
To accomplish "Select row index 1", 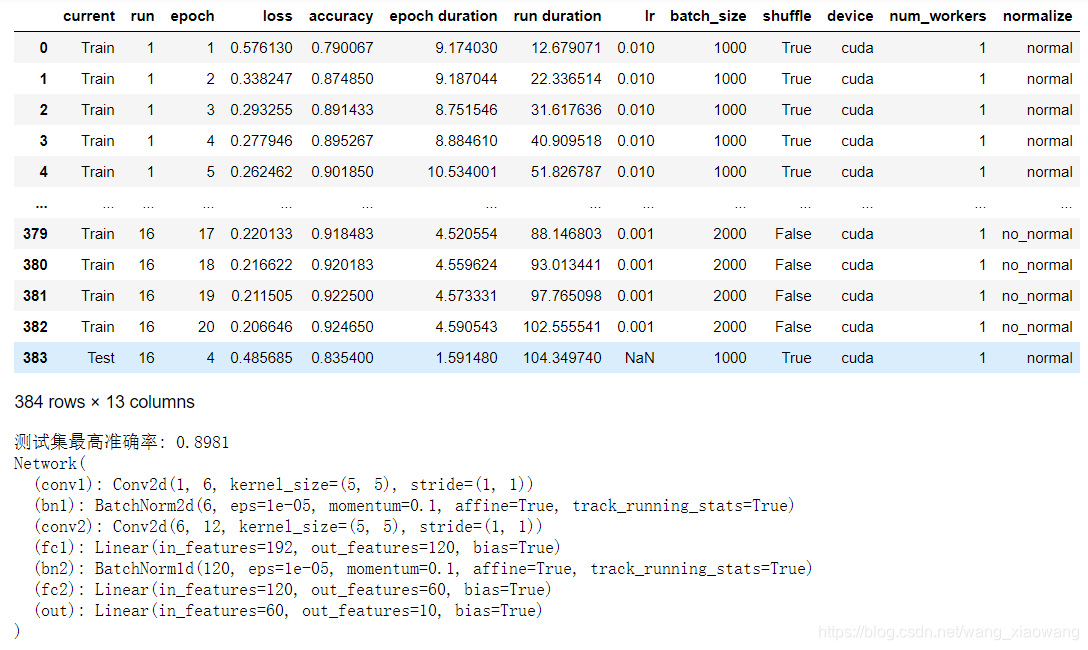I will tap(43, 79).
